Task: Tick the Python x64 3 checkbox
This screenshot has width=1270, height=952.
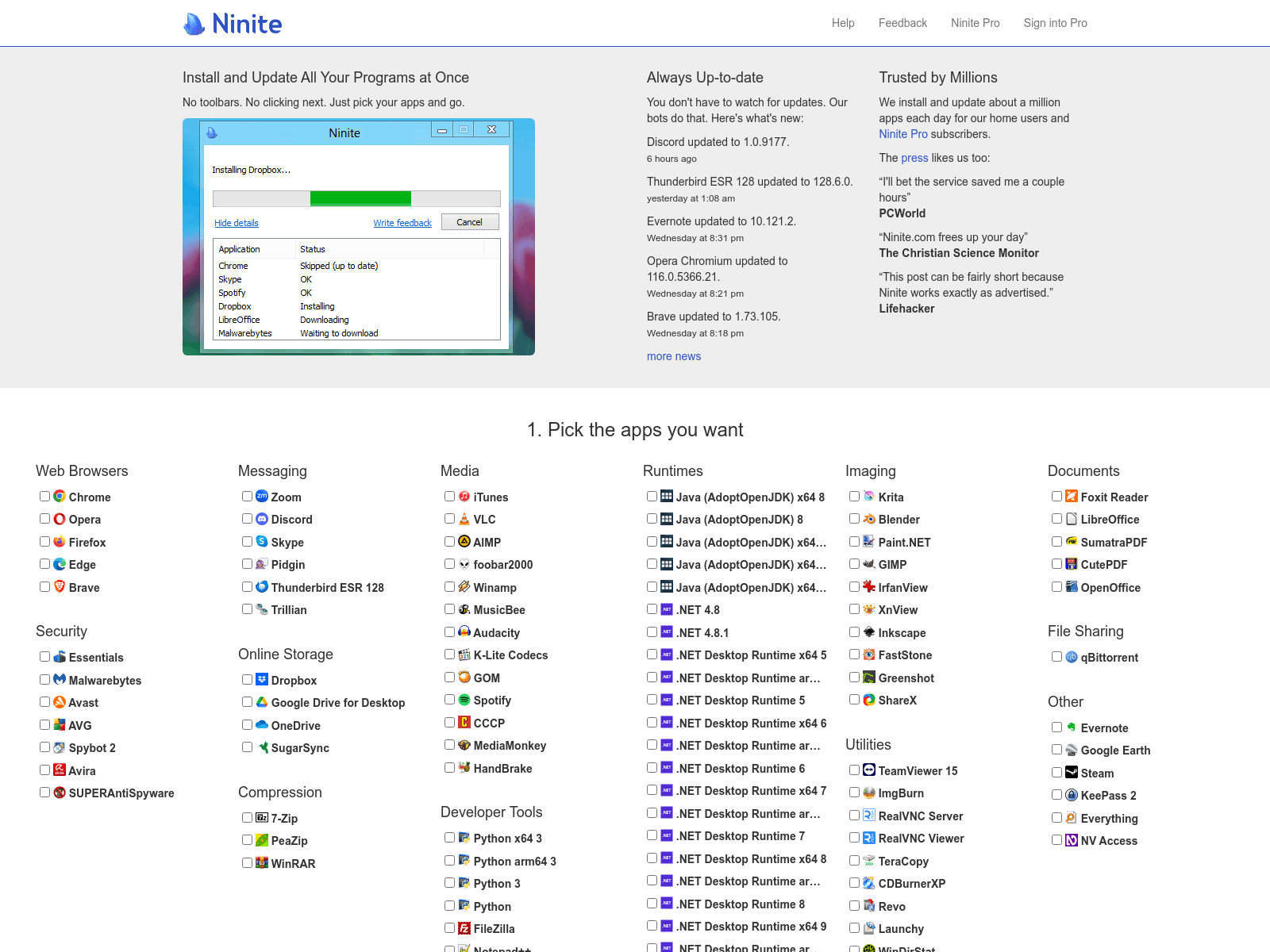Action: 450,837
